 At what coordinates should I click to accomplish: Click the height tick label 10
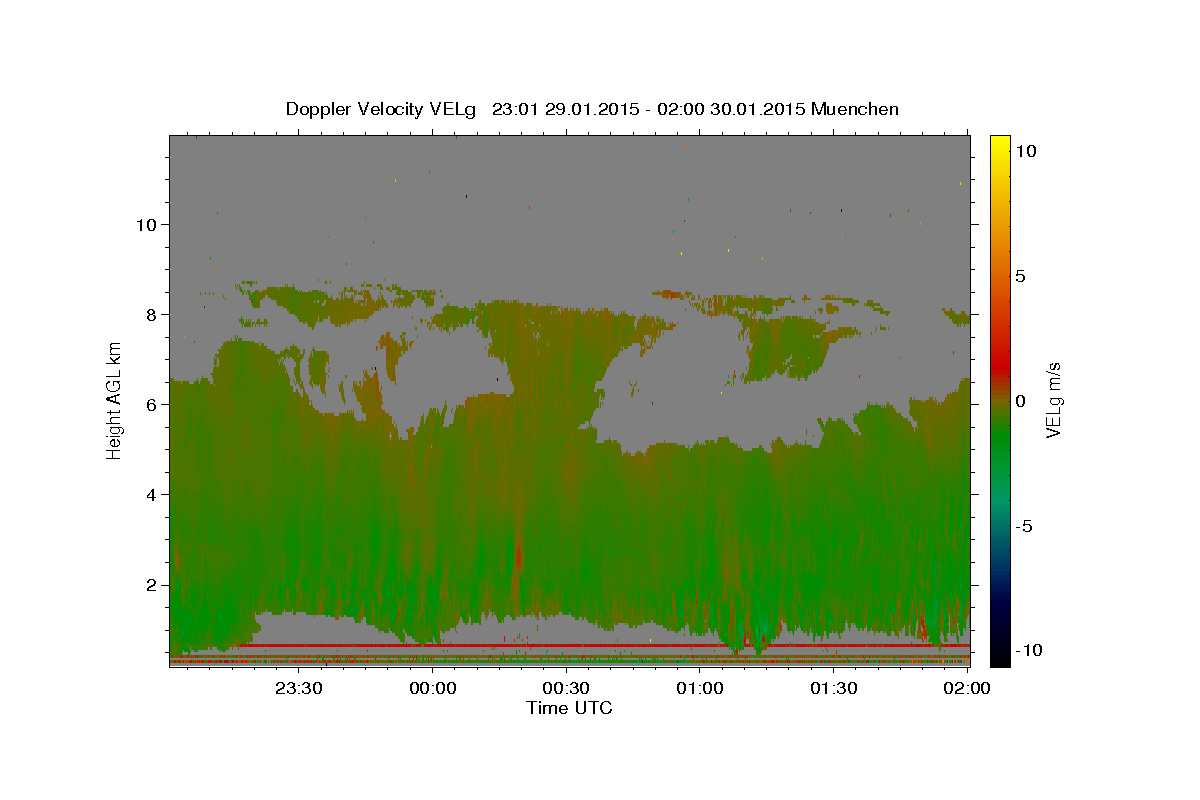click(x=148, y=224)
